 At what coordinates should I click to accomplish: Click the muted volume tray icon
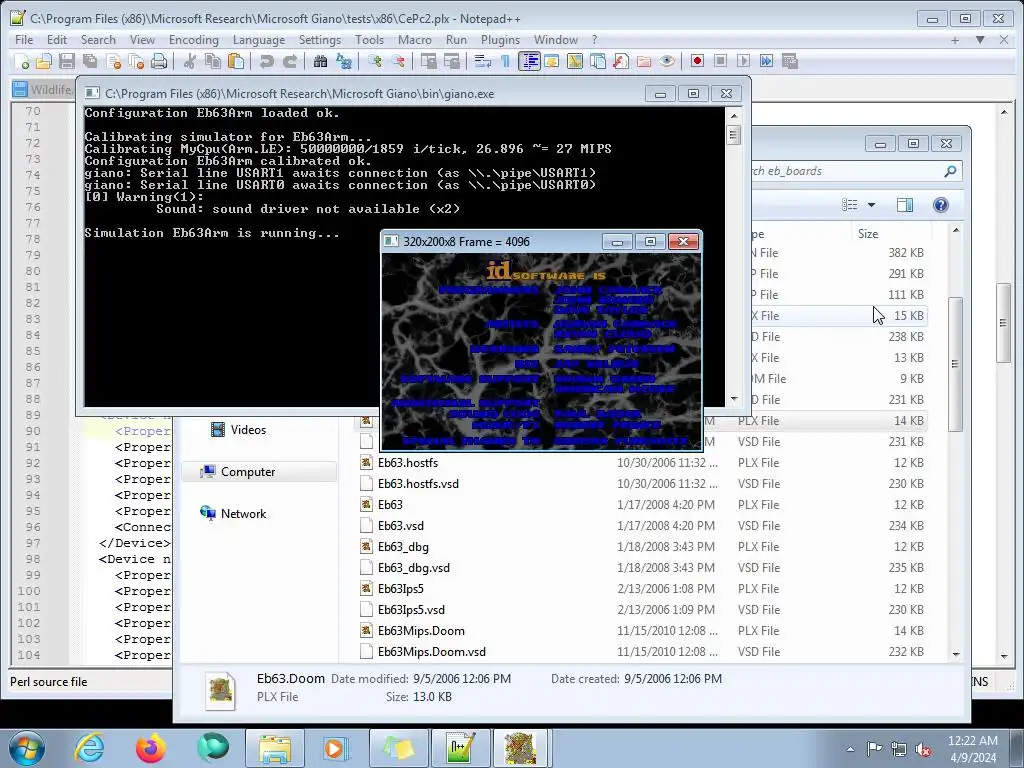click(923, 749)
